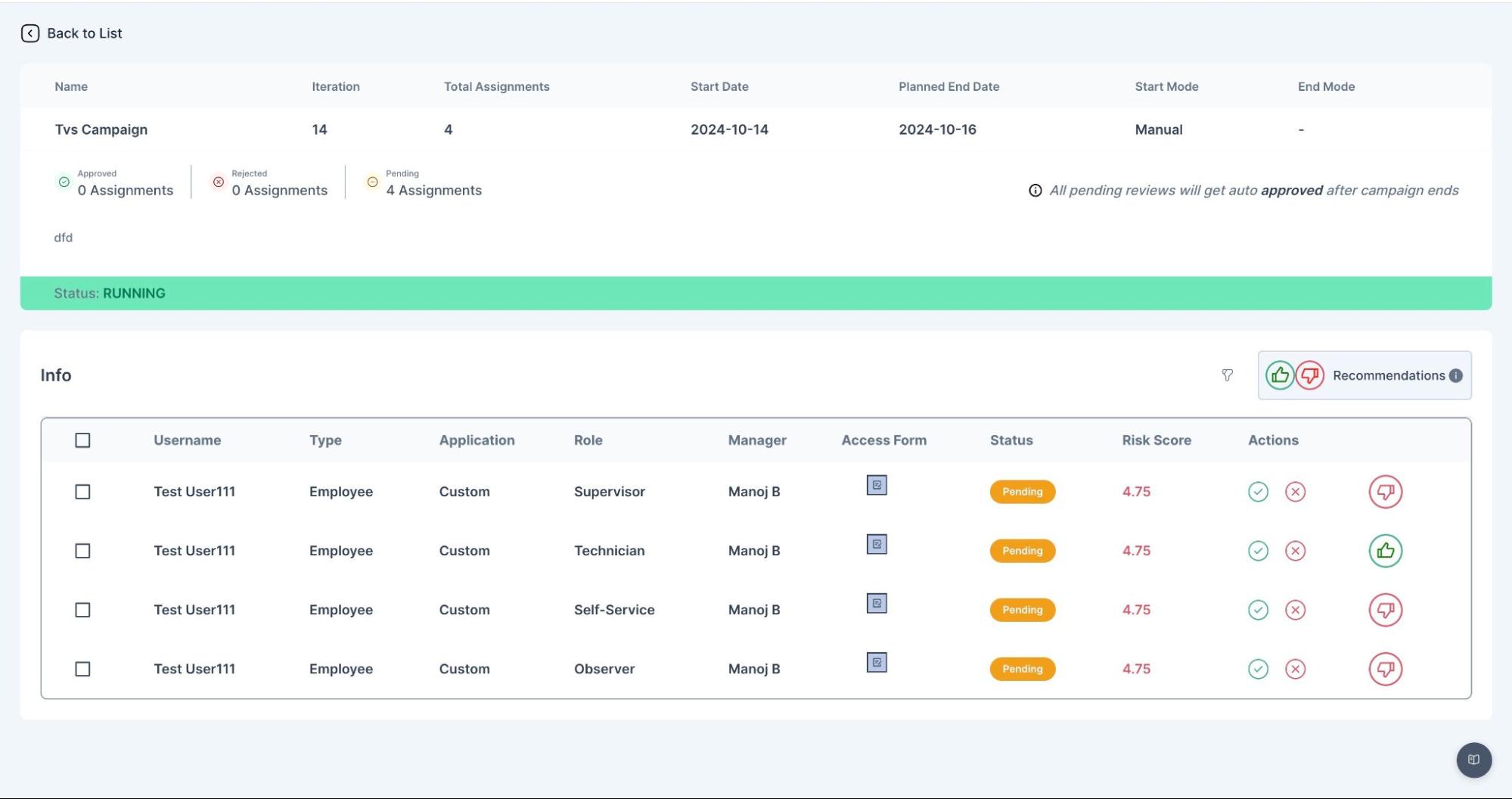Tick the Observer row checkbox
Image resolution: width=1512 pixels, height=799 pixels.
[82, 669]
